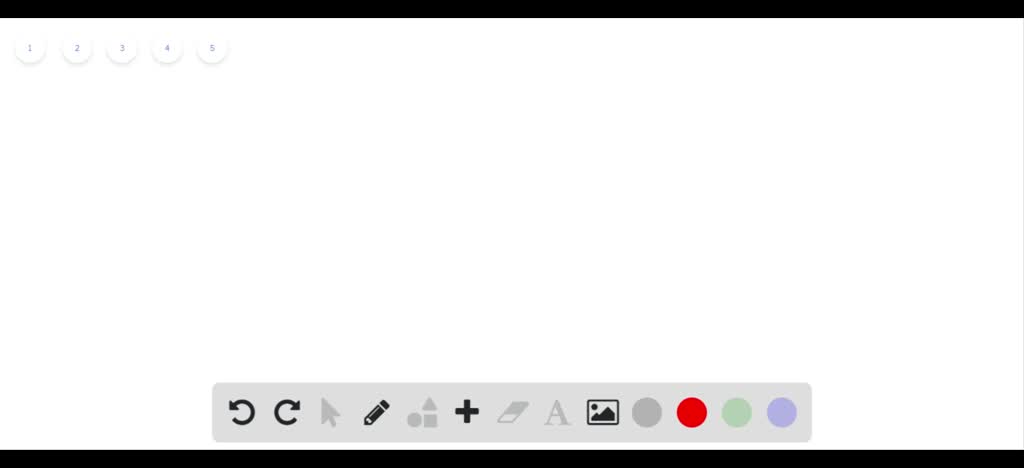Open page 4
This screenshot has height=468, width=1024.
coord(167,48)
